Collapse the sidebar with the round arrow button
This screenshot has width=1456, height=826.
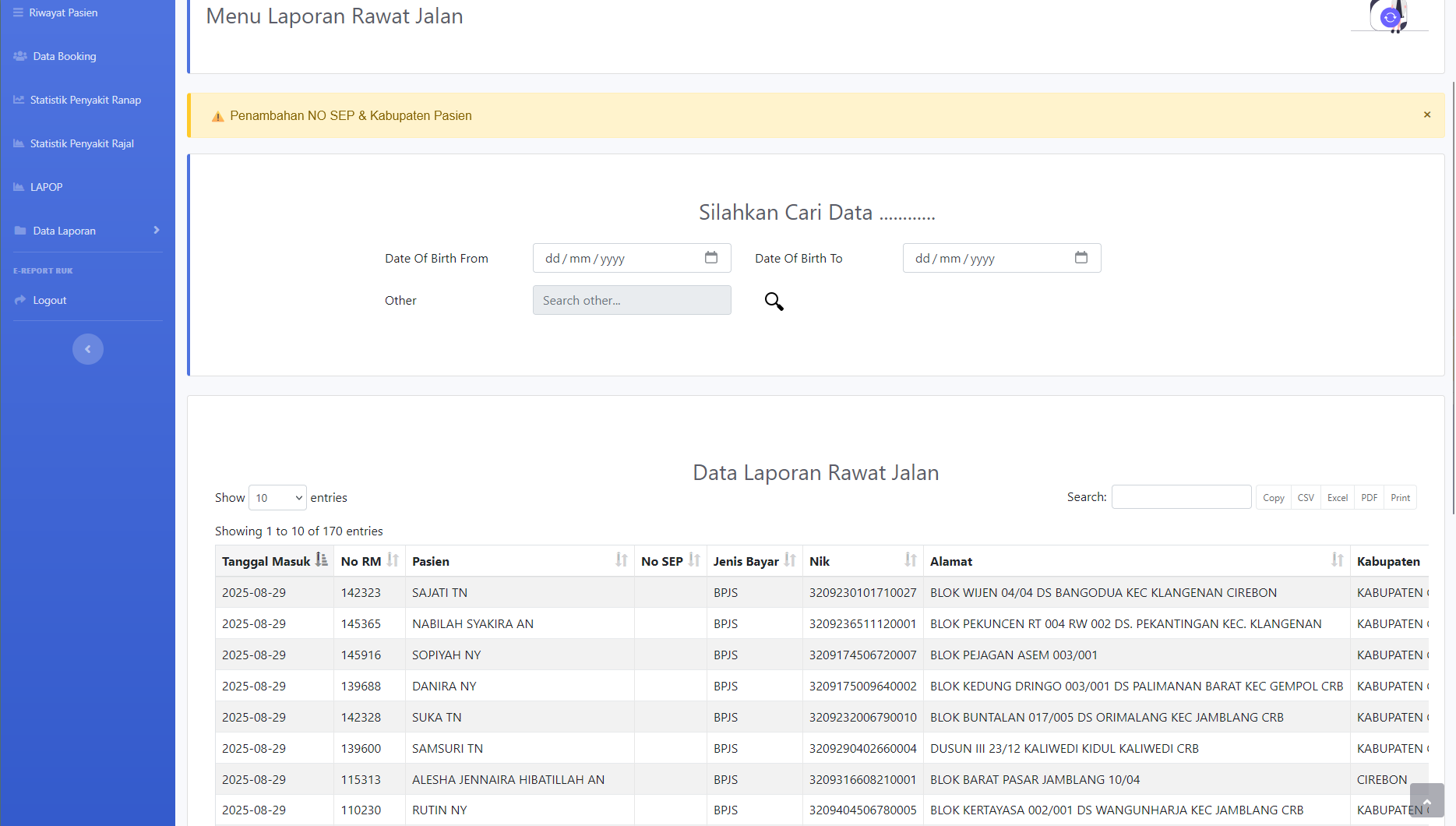88,349
